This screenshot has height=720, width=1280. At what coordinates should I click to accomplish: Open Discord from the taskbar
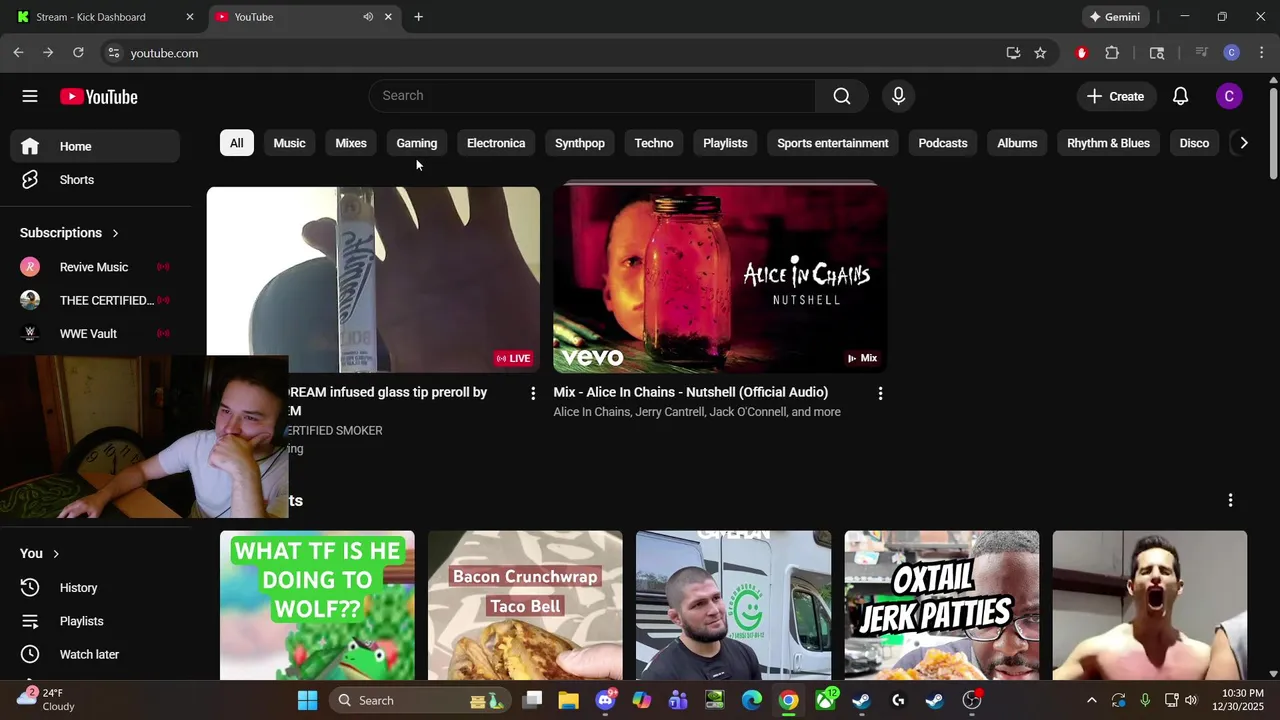point(605,700)
